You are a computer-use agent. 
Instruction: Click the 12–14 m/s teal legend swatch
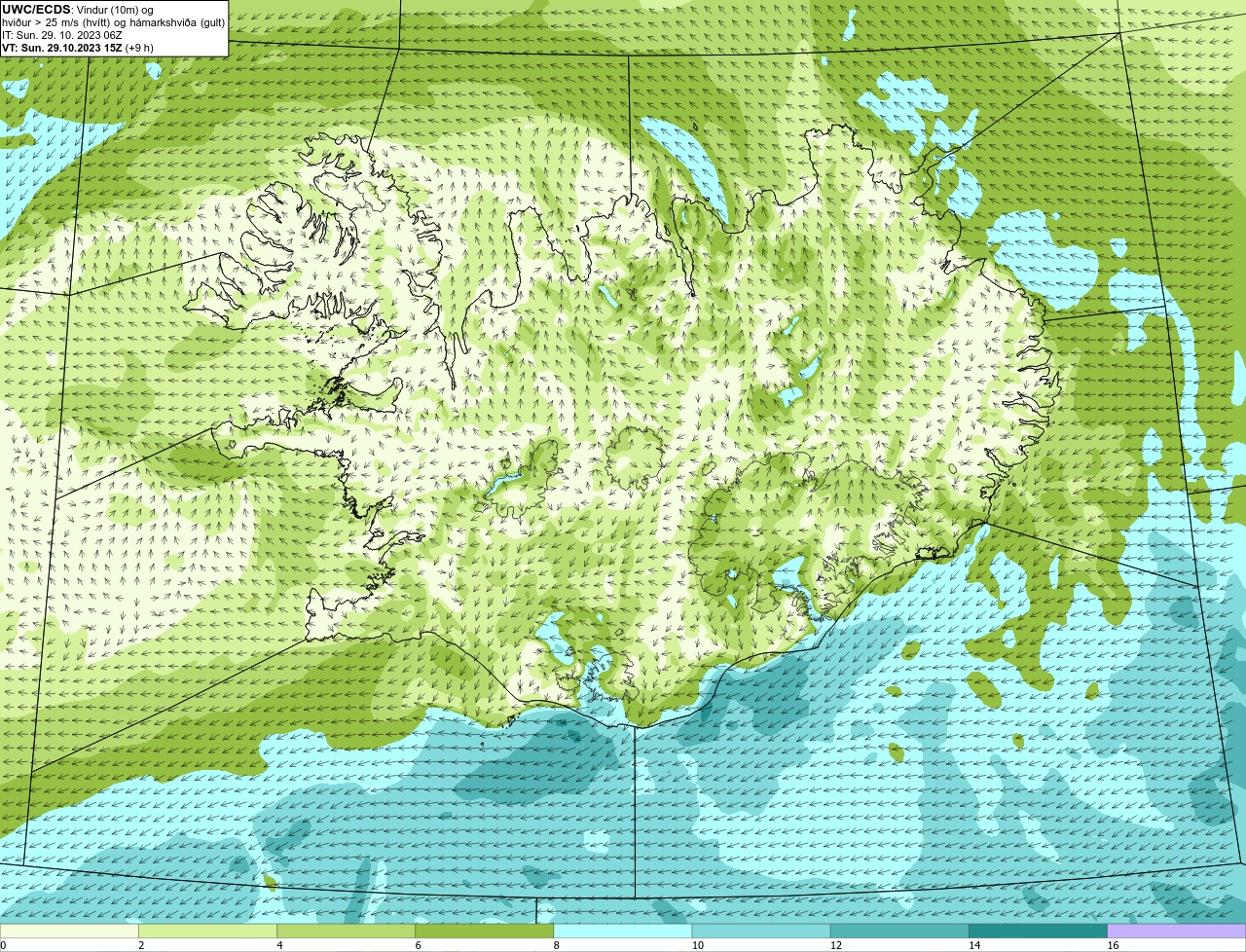(x=899, y=932)
